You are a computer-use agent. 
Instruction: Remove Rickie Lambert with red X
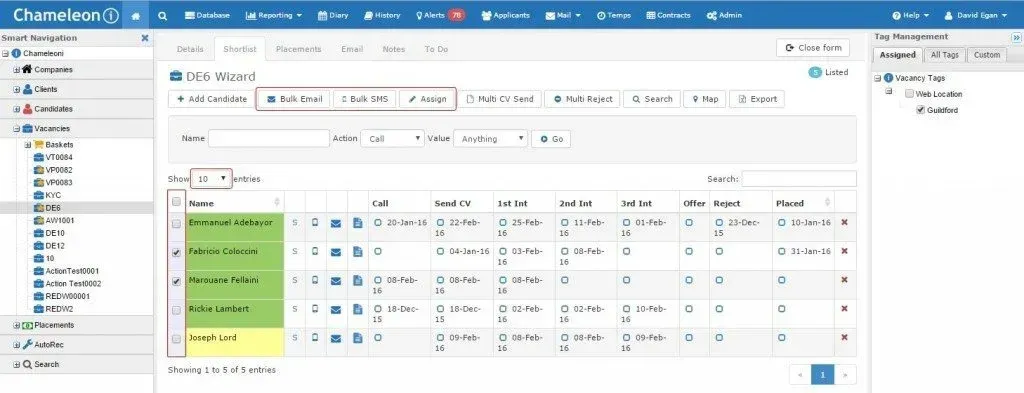point(844,309)
